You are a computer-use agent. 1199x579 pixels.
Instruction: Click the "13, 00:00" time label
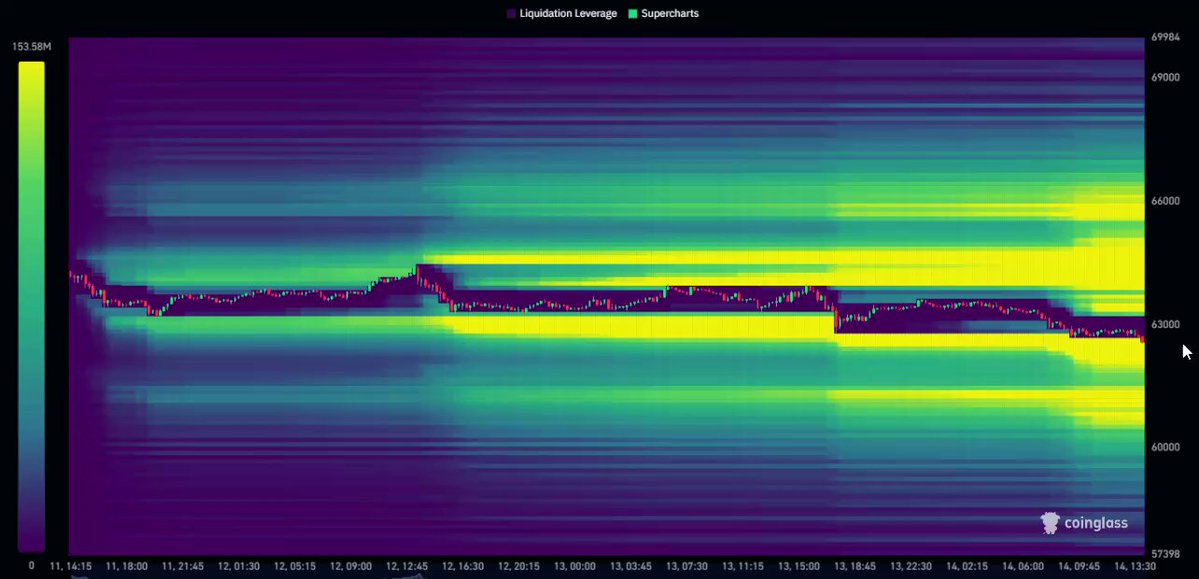[x=575, y=567]
